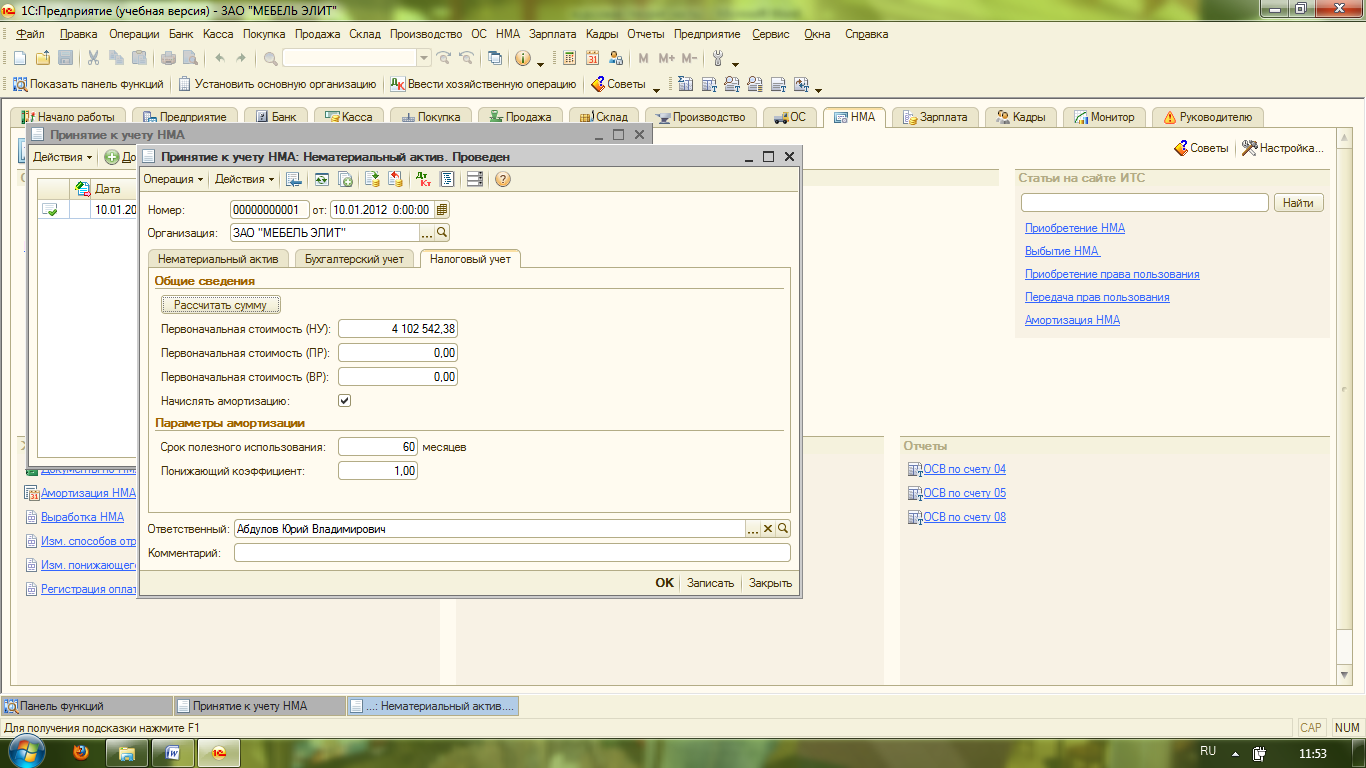Click the Комментарий input field
This screenshot has height=768, width=1366.
(x=512, y=553)
